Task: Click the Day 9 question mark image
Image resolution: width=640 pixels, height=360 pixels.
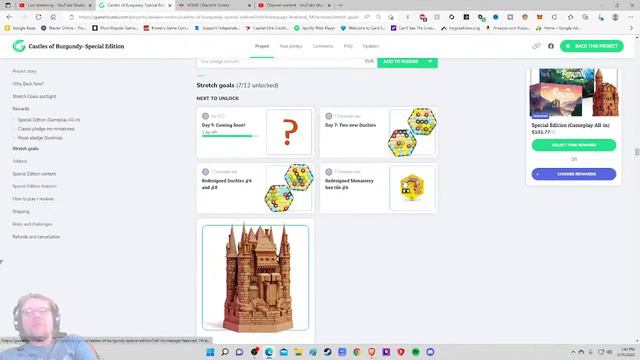Action: (289, 132)
